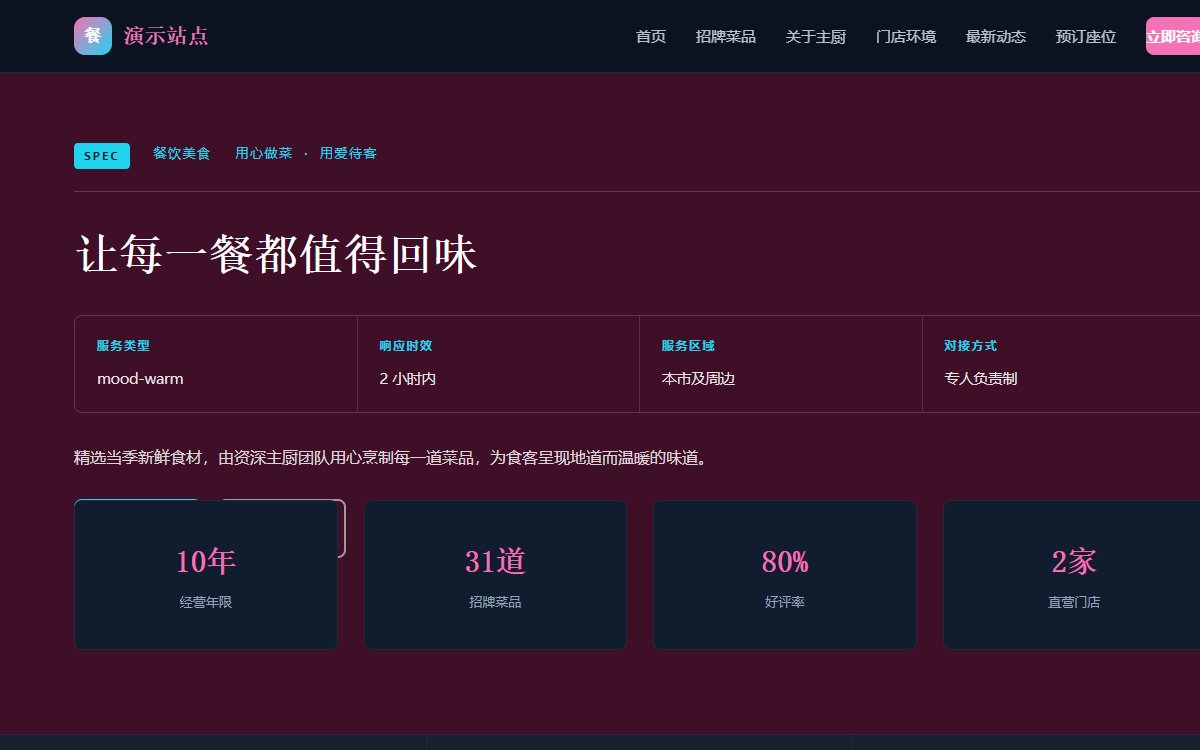1200x750 pixels.
Task: Open 招牌菜品 in the top navigation bar
Action: point(726,37)
